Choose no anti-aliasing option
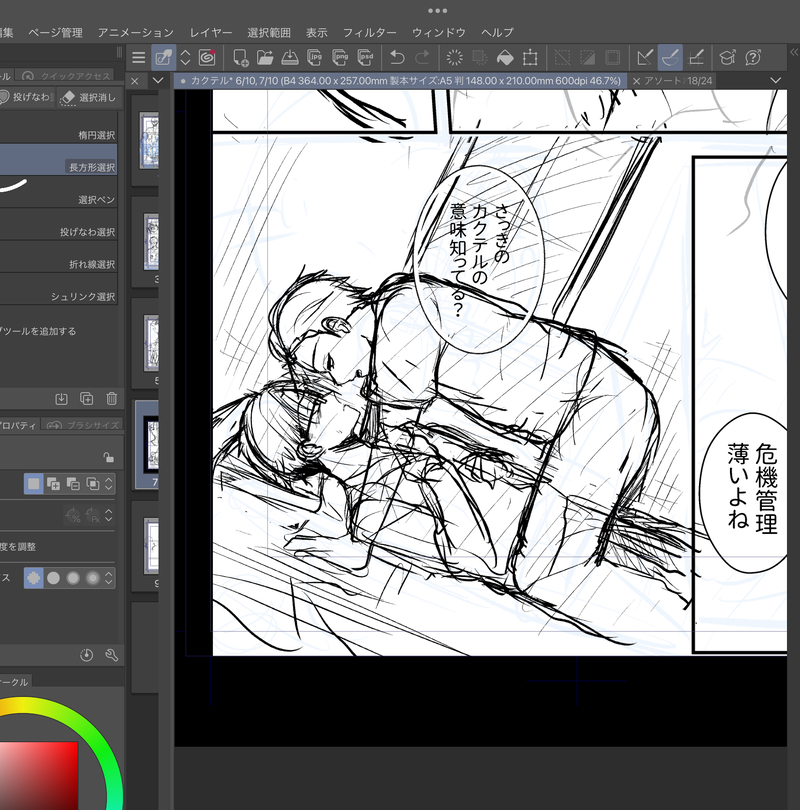800x810 pixels. pos(34,578)
